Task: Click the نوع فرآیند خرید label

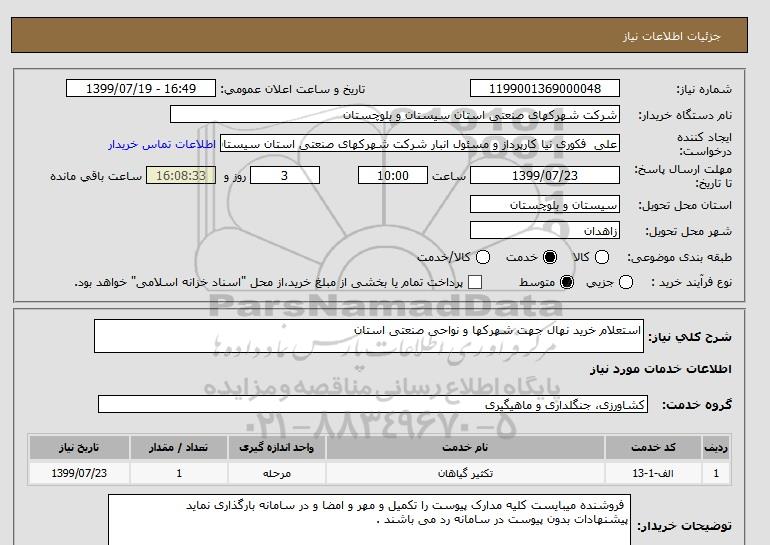Action: tap(691, 282)
